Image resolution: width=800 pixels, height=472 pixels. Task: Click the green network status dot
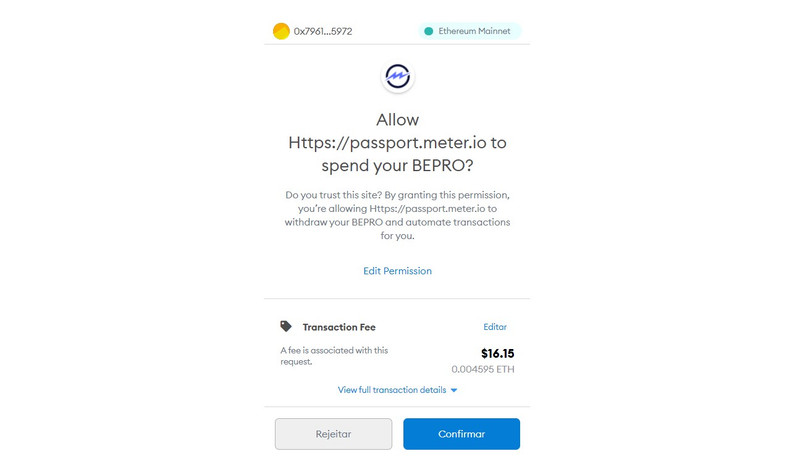pyautogui.click(x=429, y=31)
